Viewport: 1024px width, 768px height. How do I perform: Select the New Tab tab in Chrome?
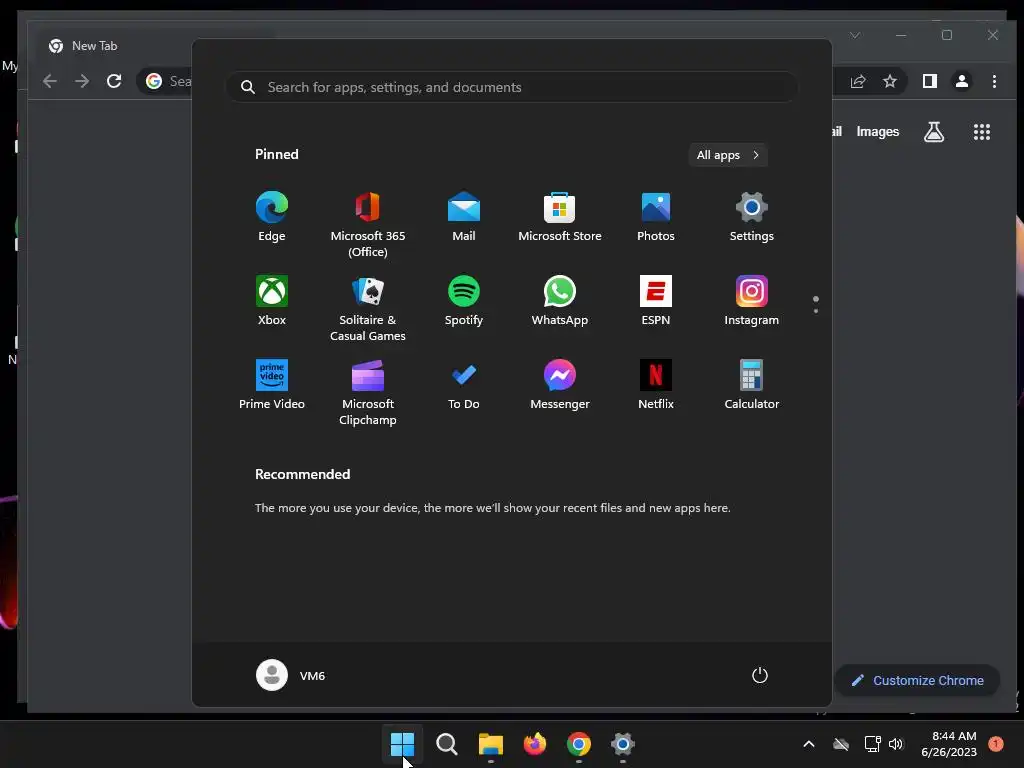click(95, 46)
